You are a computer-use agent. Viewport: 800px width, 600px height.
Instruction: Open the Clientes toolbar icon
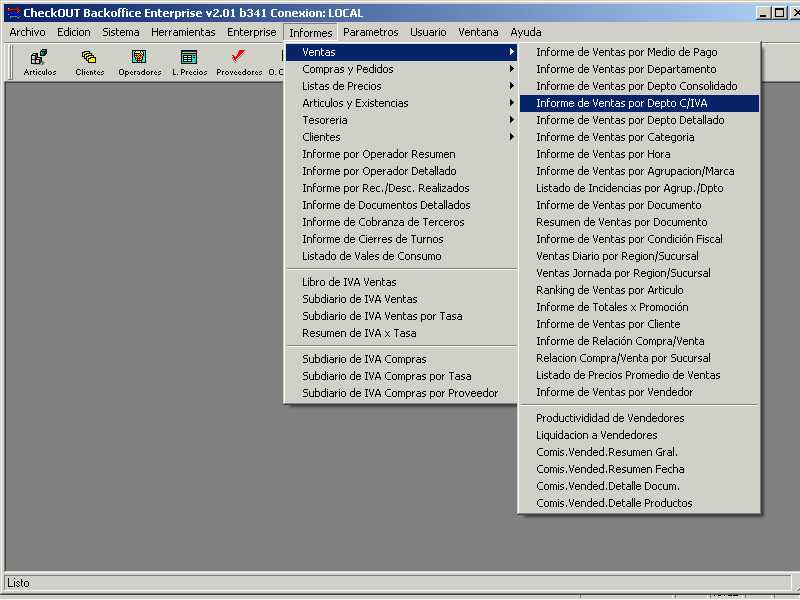pos(89,63)
